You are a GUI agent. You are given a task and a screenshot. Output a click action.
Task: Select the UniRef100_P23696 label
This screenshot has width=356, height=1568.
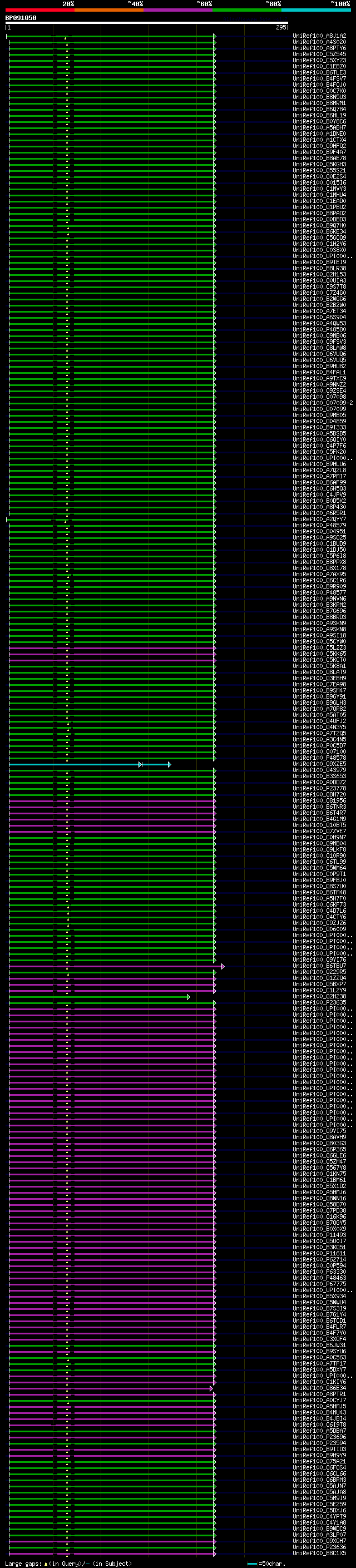319,1437
